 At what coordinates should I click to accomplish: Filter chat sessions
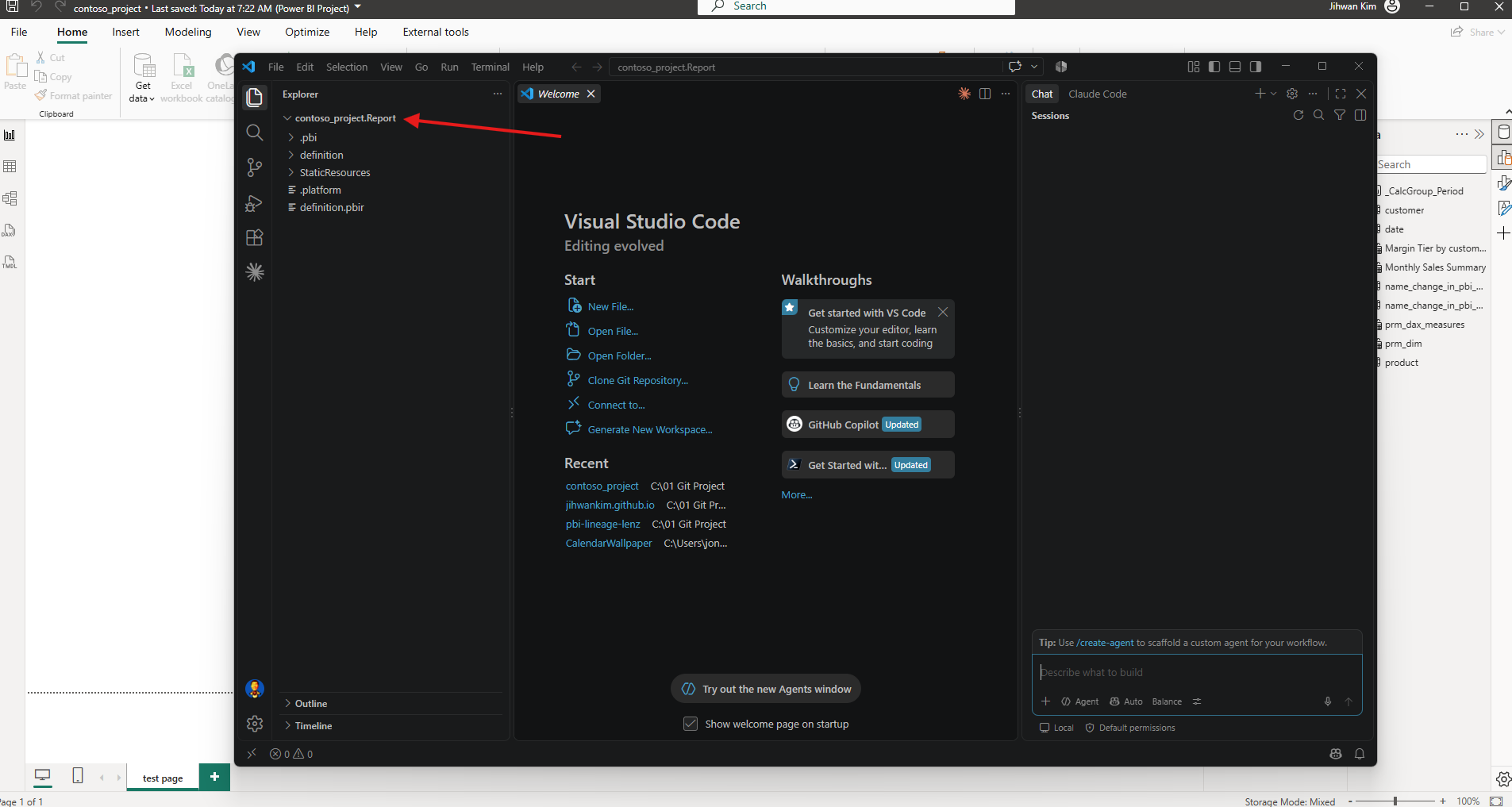click(x=1340, y=115)
